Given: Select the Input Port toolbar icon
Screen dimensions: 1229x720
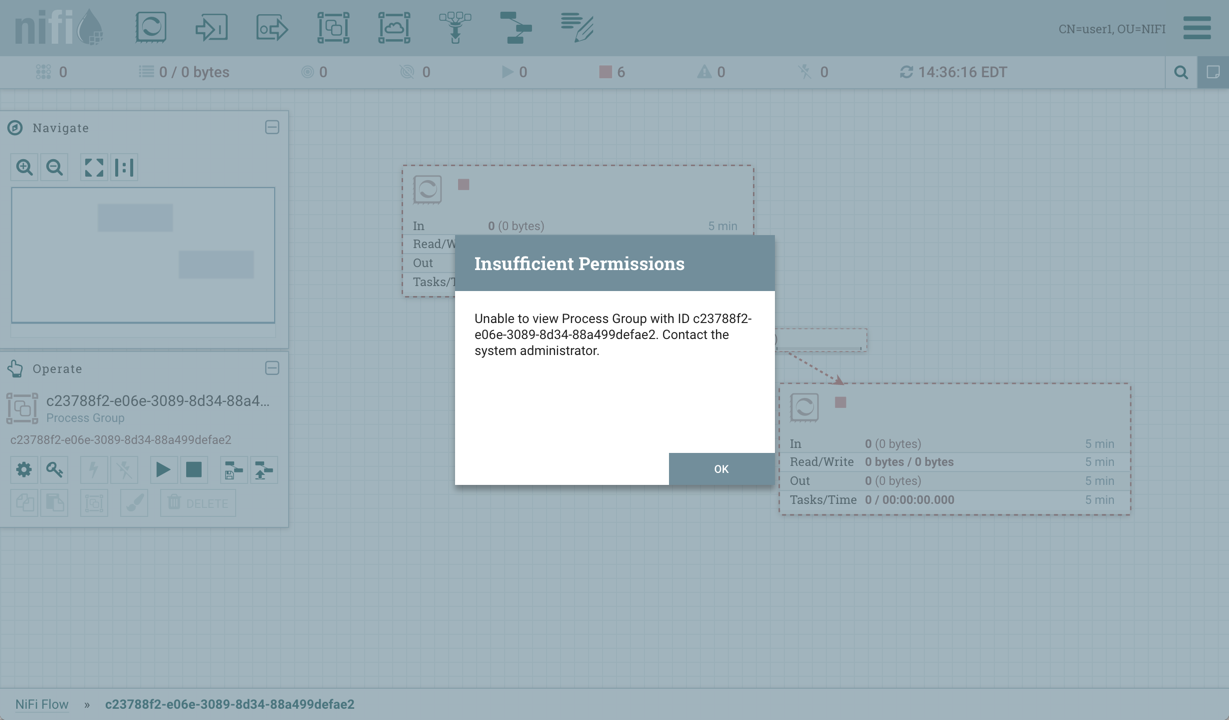Looking at the screenshot, I should pyautogui.click(x=211, y=28).
